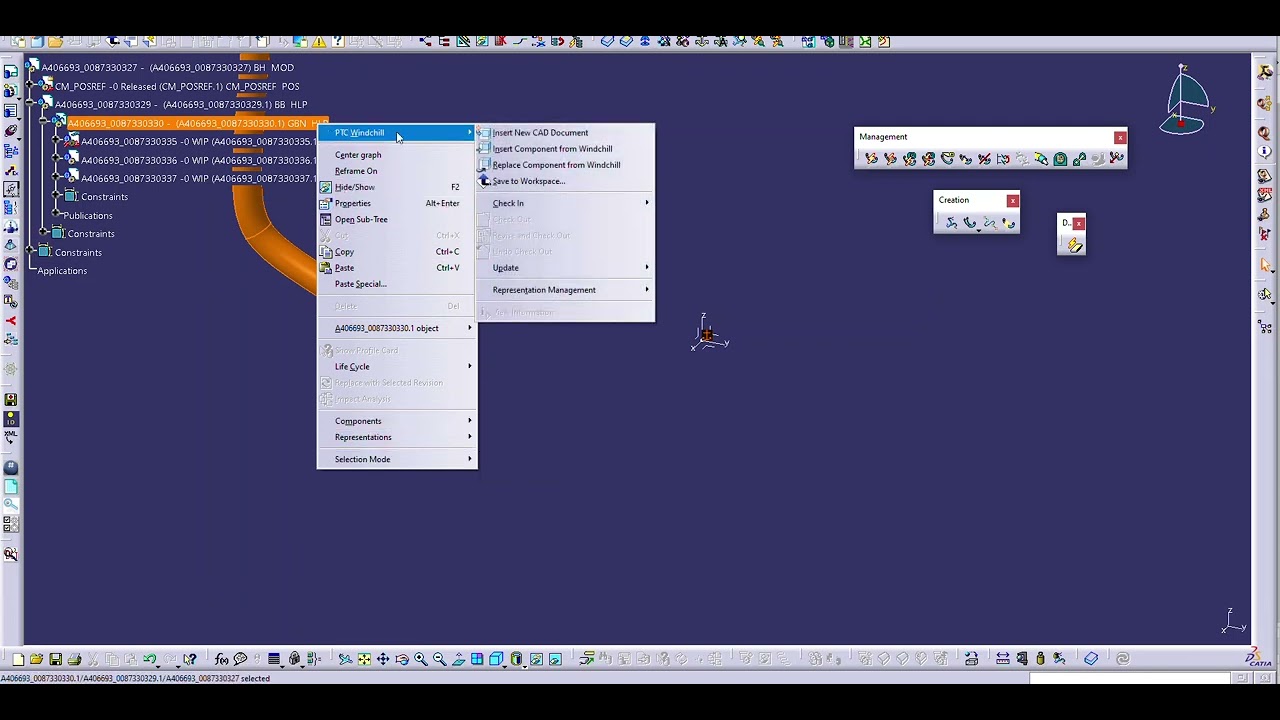Viewport: 1280px width, 720px height.
Task: Choose Paste Special... in context menu
Action: [x=397, y=284]
